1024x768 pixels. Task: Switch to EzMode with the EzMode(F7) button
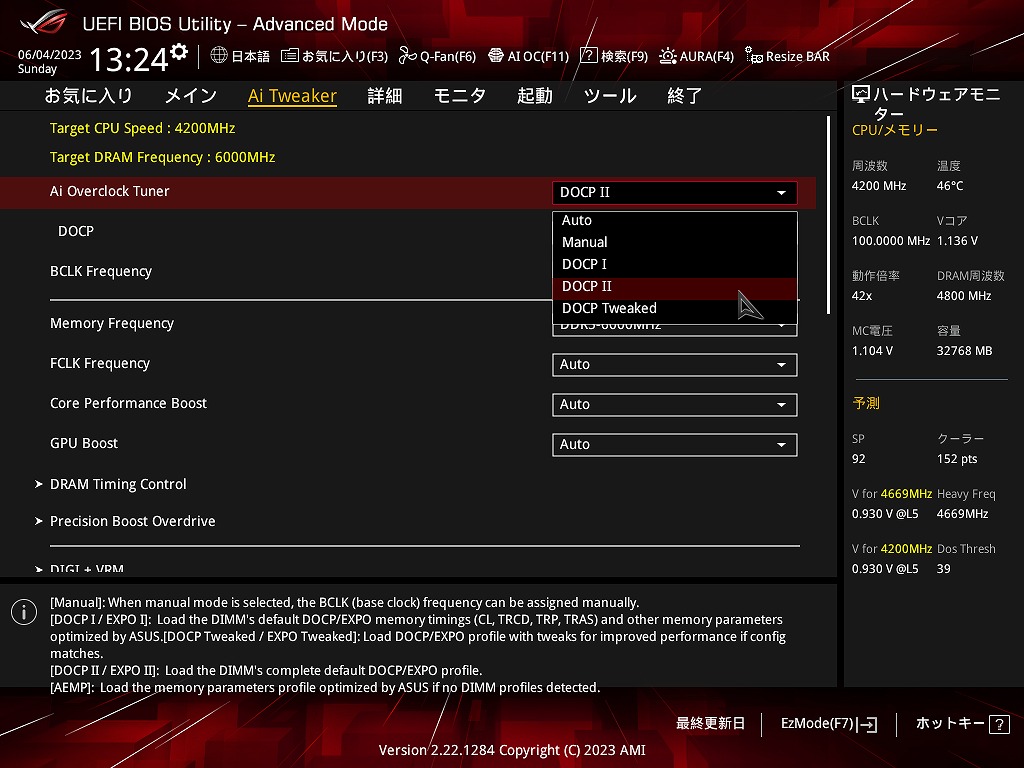click(828, 724)
